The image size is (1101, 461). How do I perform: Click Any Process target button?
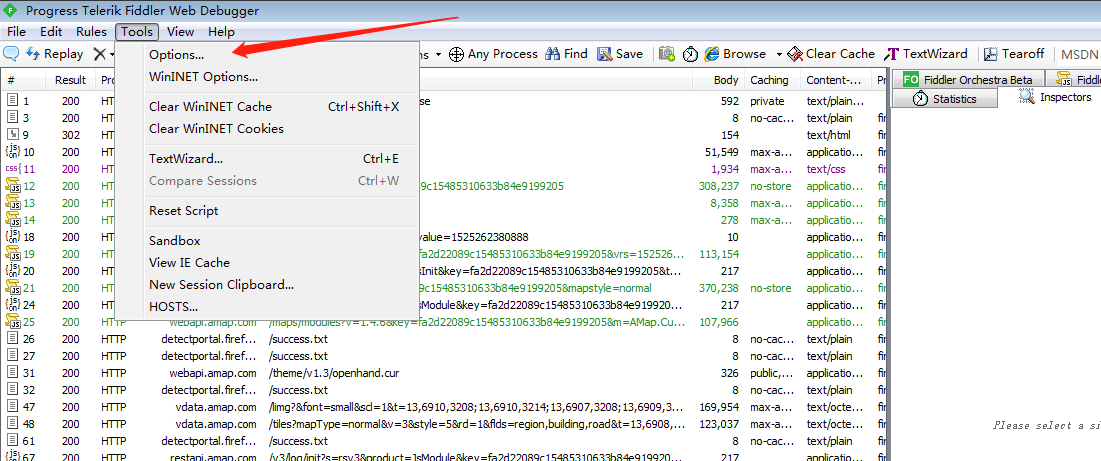pyautogui.click(x=493, y=54)
